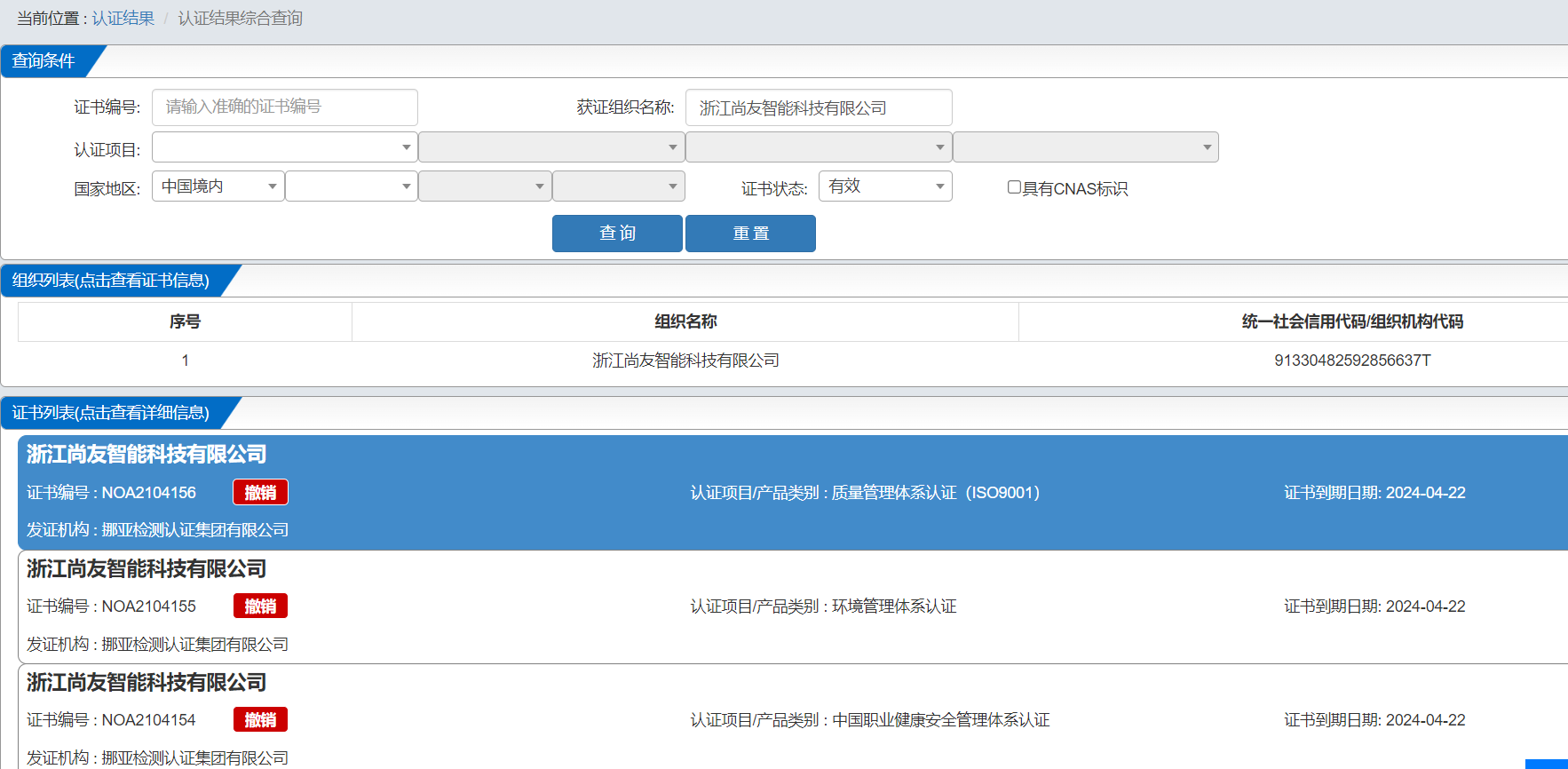Click 环境管理体系认证 category text

pyautogui.click(x=894, y=606)
